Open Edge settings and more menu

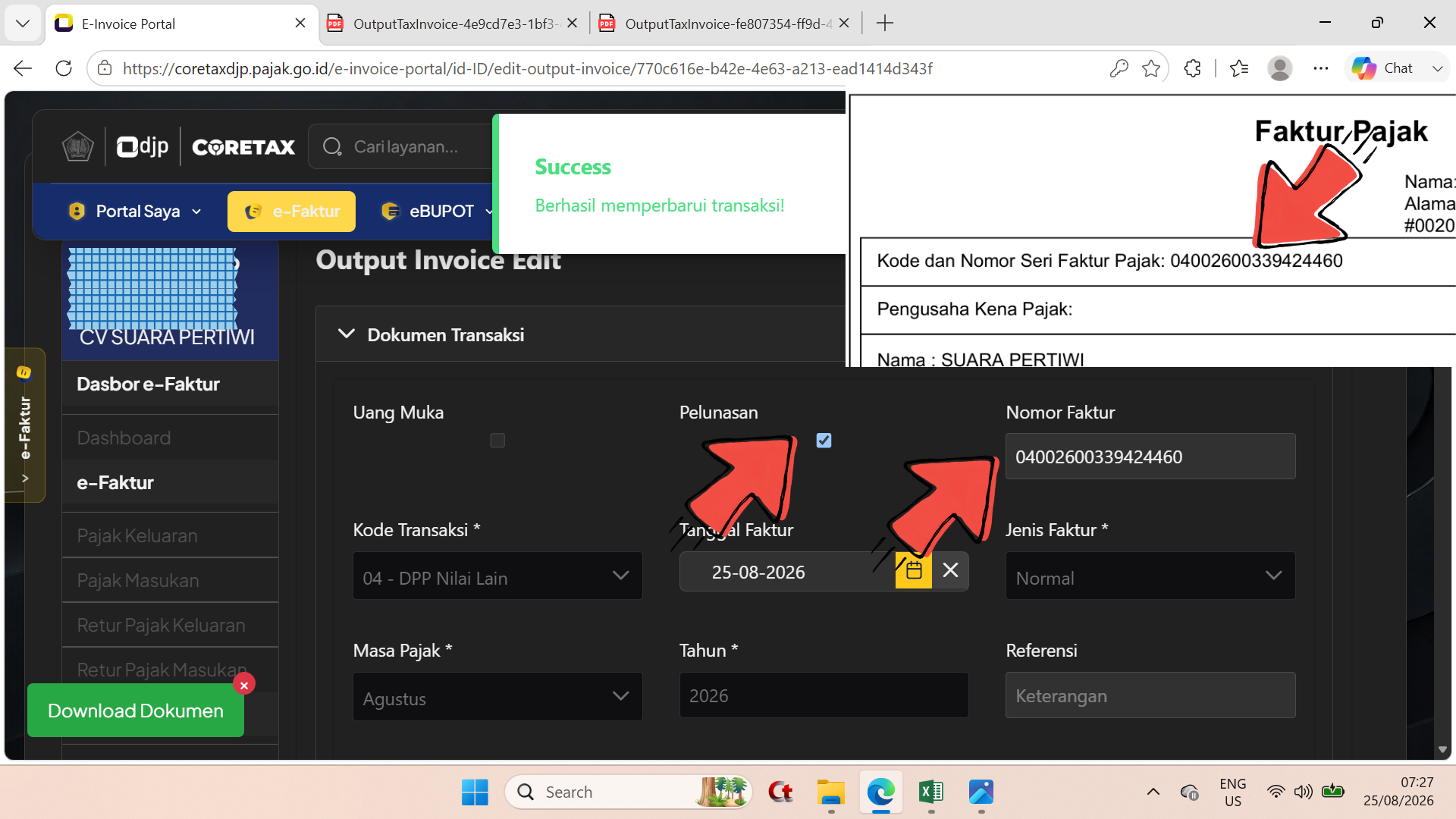coord(1321,69)
